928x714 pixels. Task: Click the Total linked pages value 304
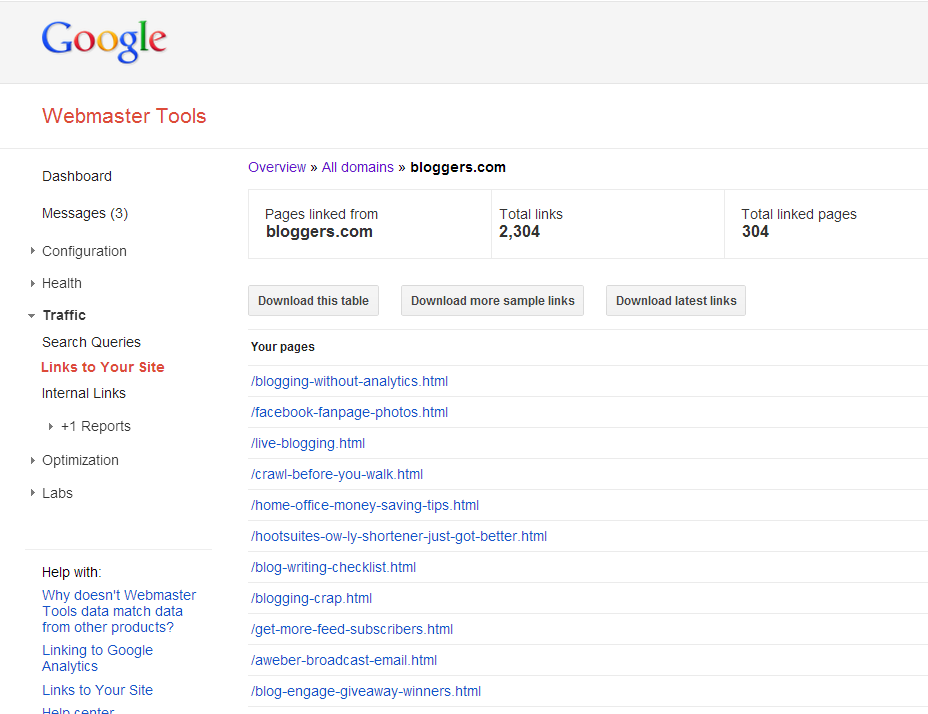click(x=755, y=231)
